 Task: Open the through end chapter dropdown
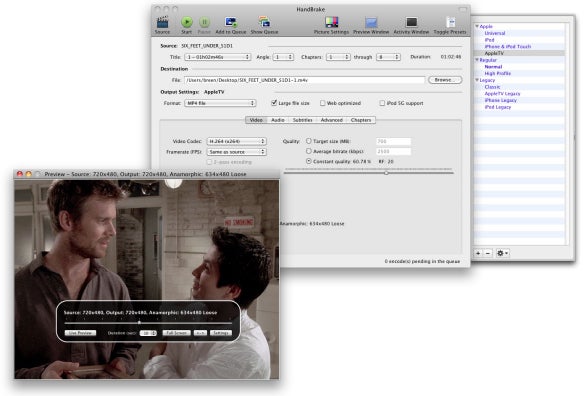[388, 57]
